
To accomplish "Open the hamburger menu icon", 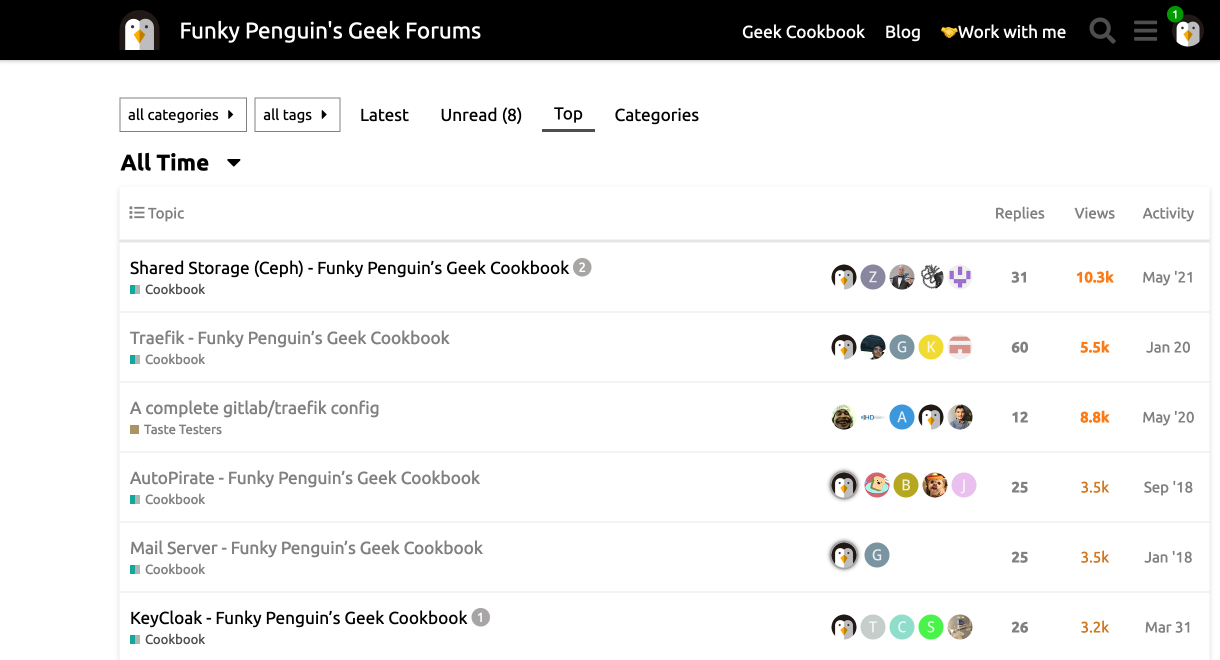I will point(1145,31).
